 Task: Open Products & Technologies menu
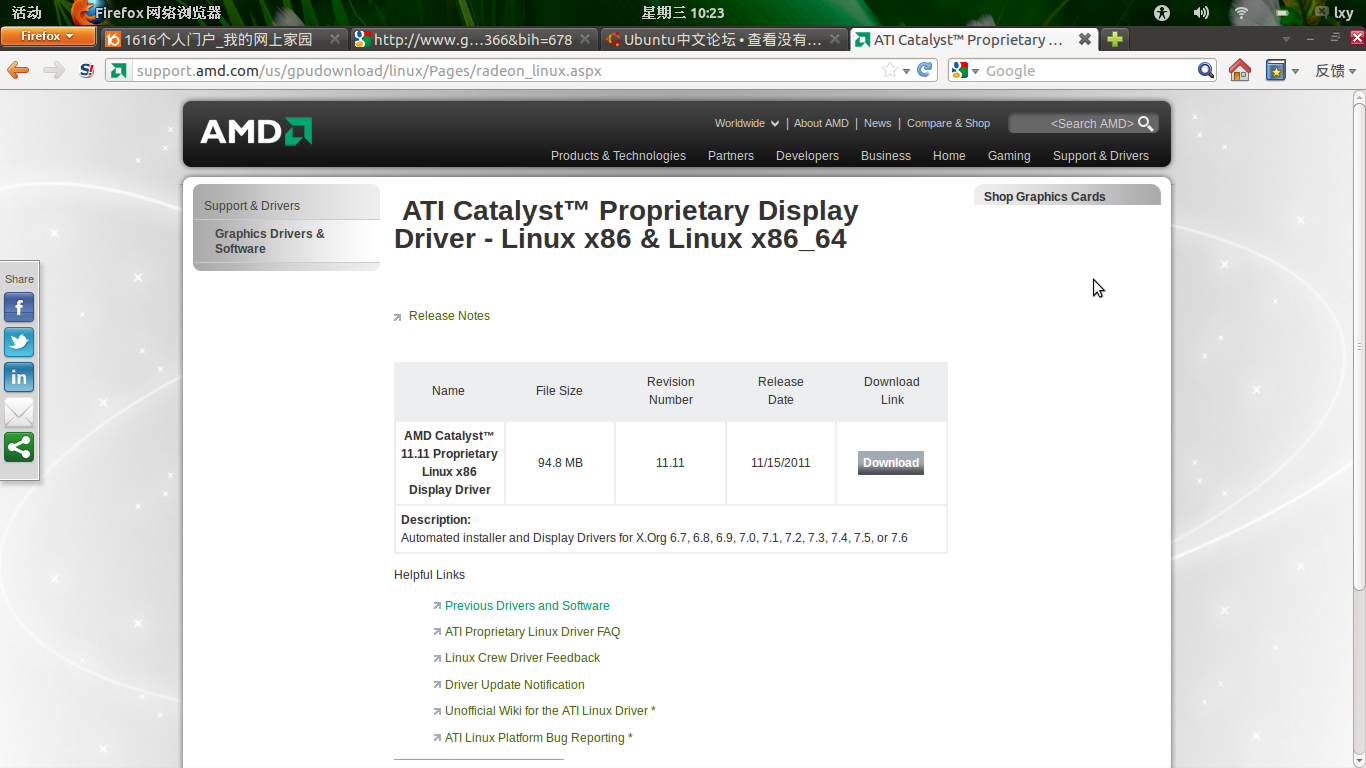618,156
